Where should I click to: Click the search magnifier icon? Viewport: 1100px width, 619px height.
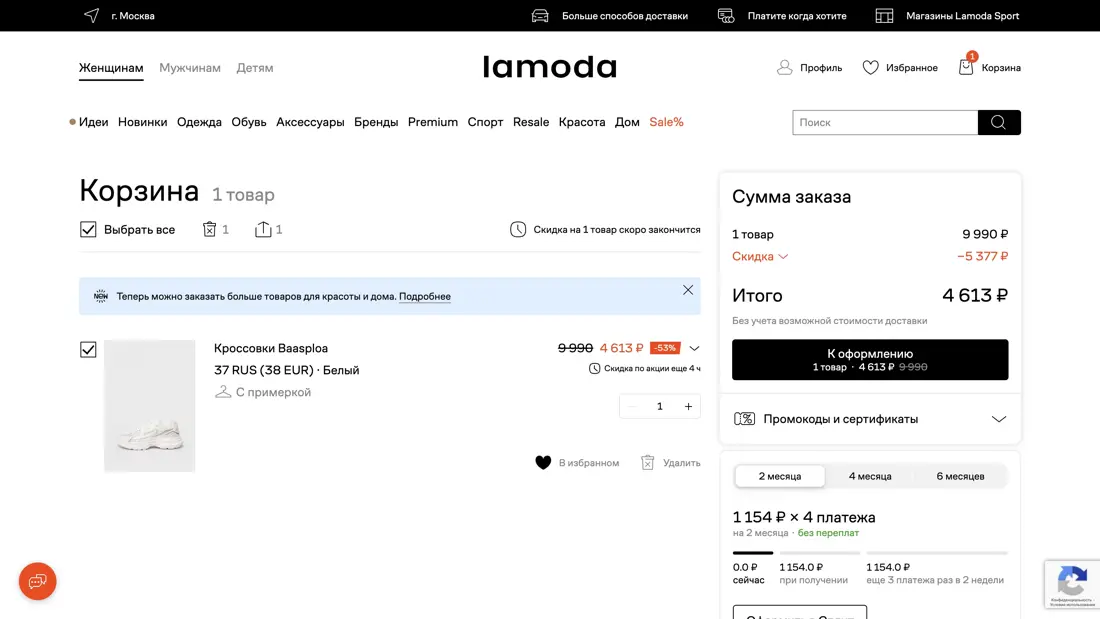[999, 122]
